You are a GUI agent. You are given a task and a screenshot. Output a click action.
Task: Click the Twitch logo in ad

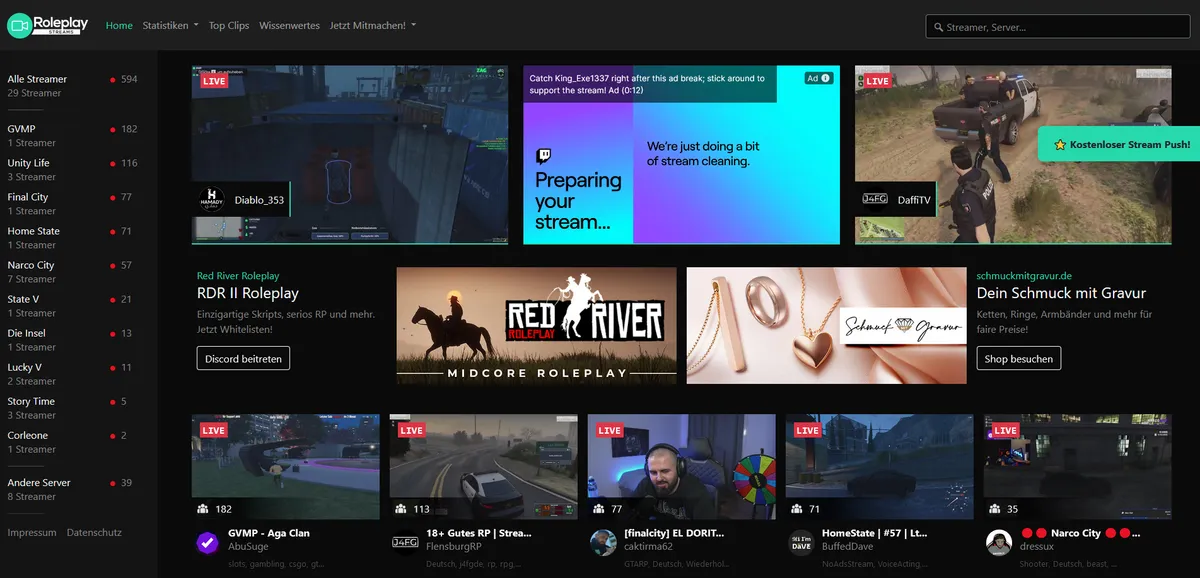click(x=544, y=156)
